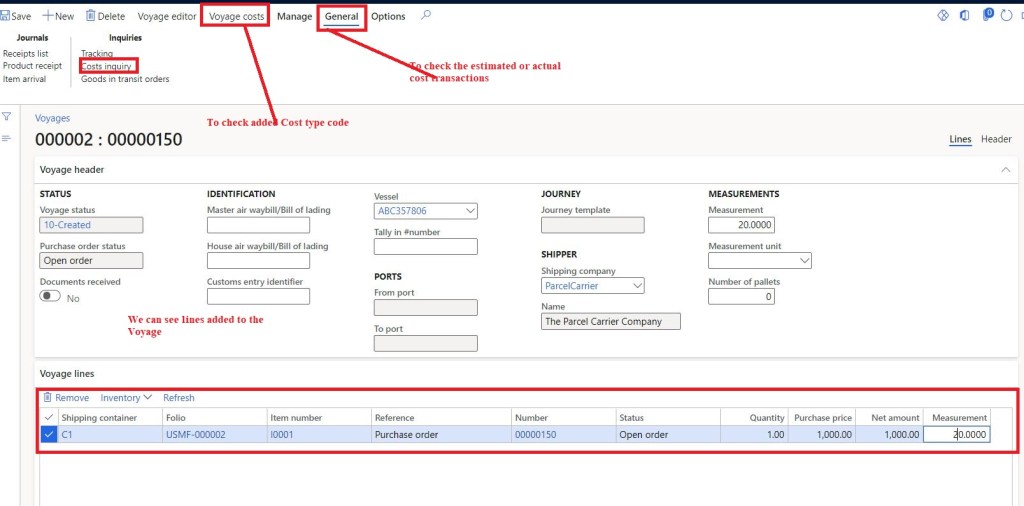Click the New plus icon
The width and height of the screenshot is (1024, 506).
(48, 16)
